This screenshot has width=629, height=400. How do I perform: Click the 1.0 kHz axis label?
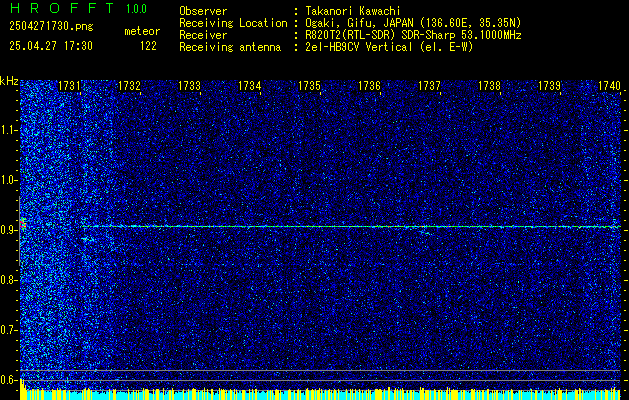[8, 180]
